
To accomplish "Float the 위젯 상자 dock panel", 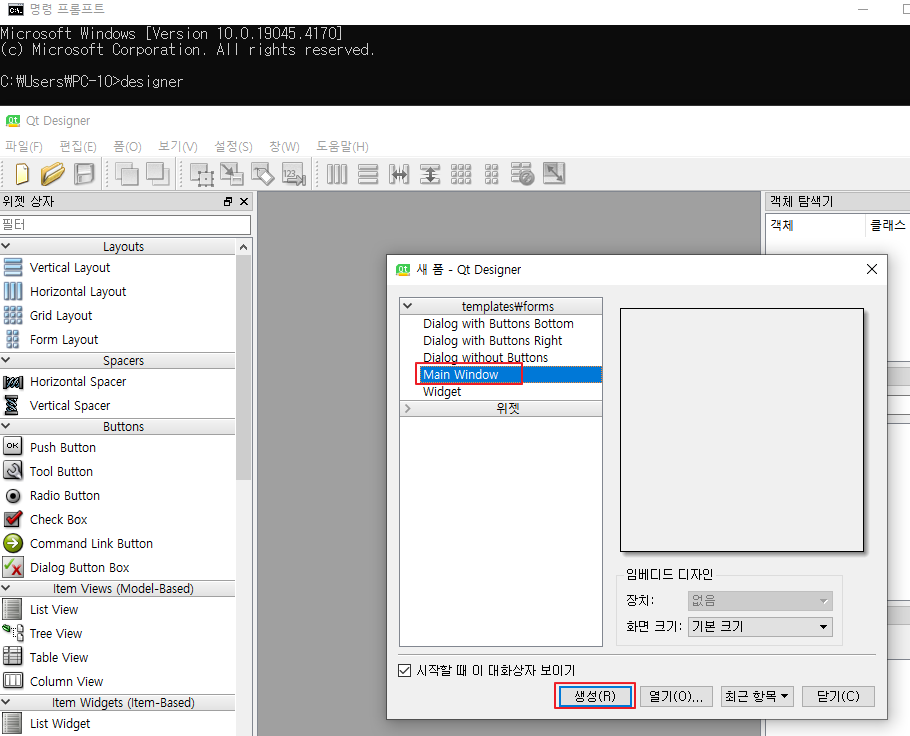I will tap(228, 201).
